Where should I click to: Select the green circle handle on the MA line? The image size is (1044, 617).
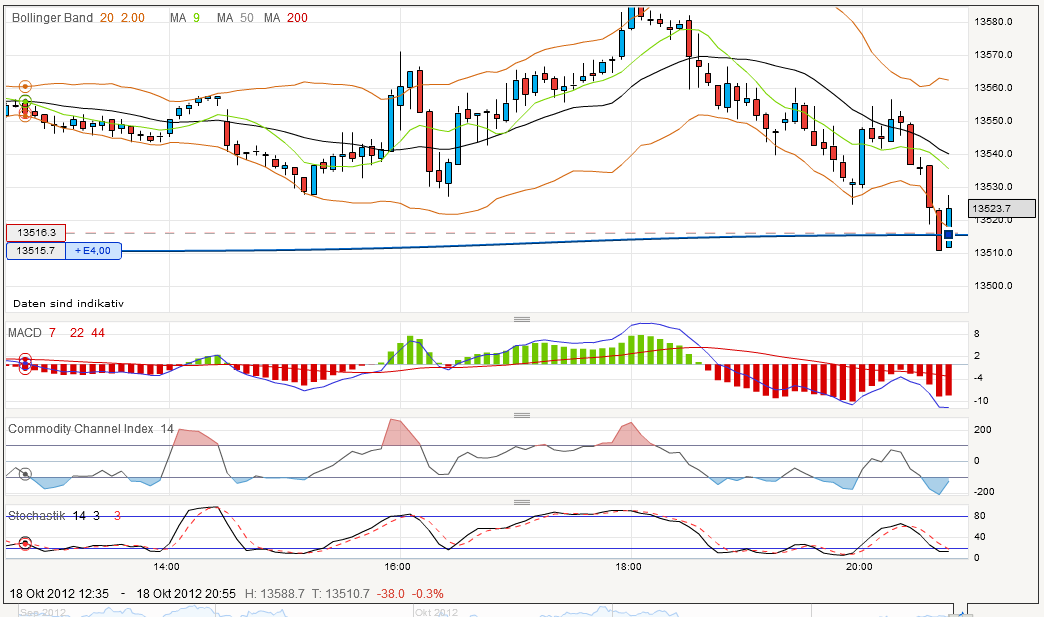pos(25,101)
